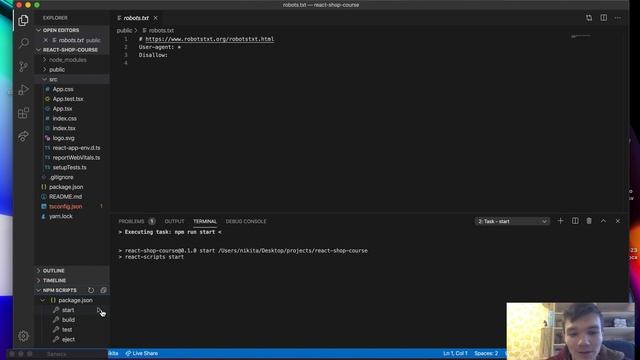Open README.md in the file tree

[x=65, y=197]
